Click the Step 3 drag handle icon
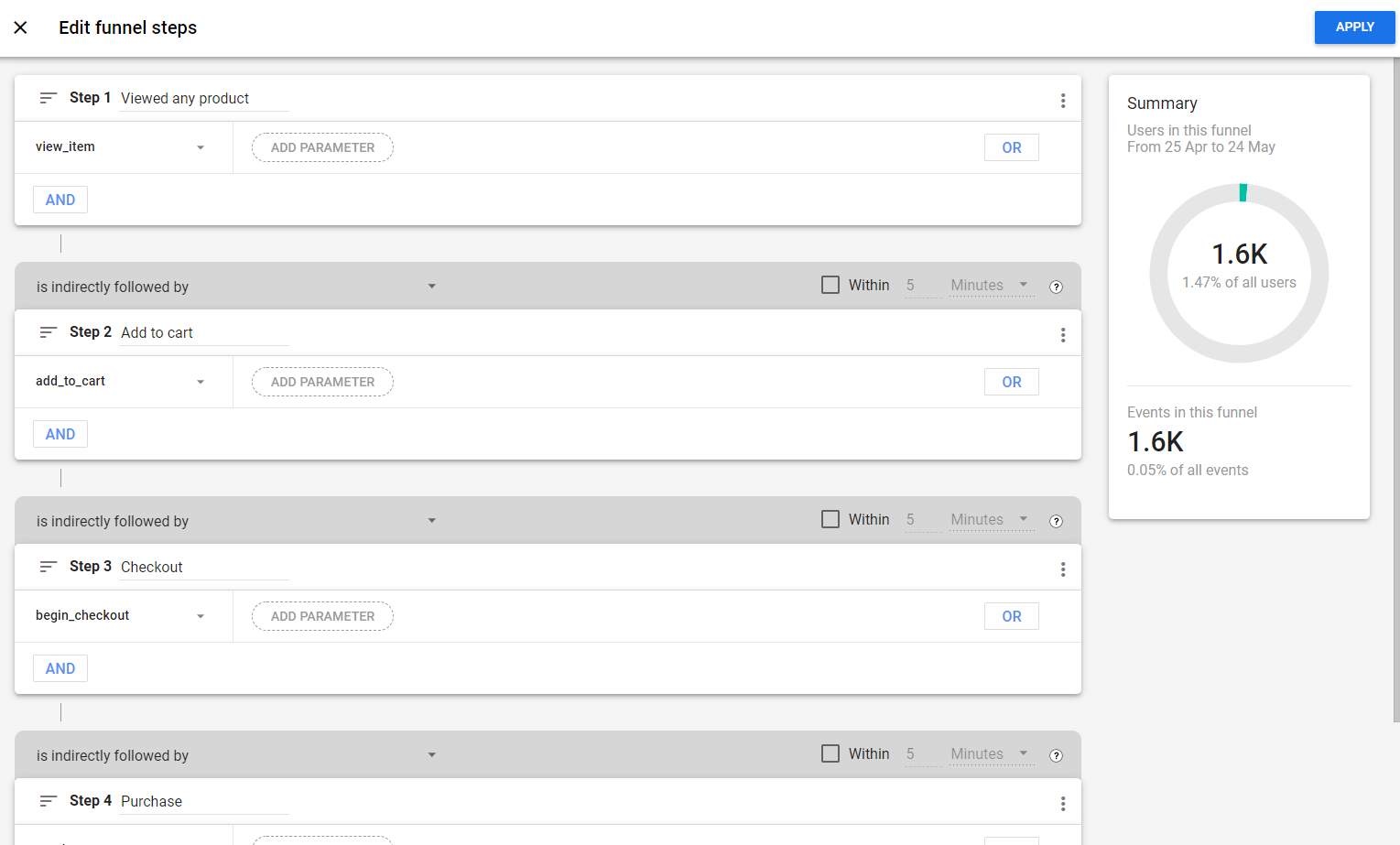The height and width of the screenshot is (845, 1400). [x=49, y=567]
